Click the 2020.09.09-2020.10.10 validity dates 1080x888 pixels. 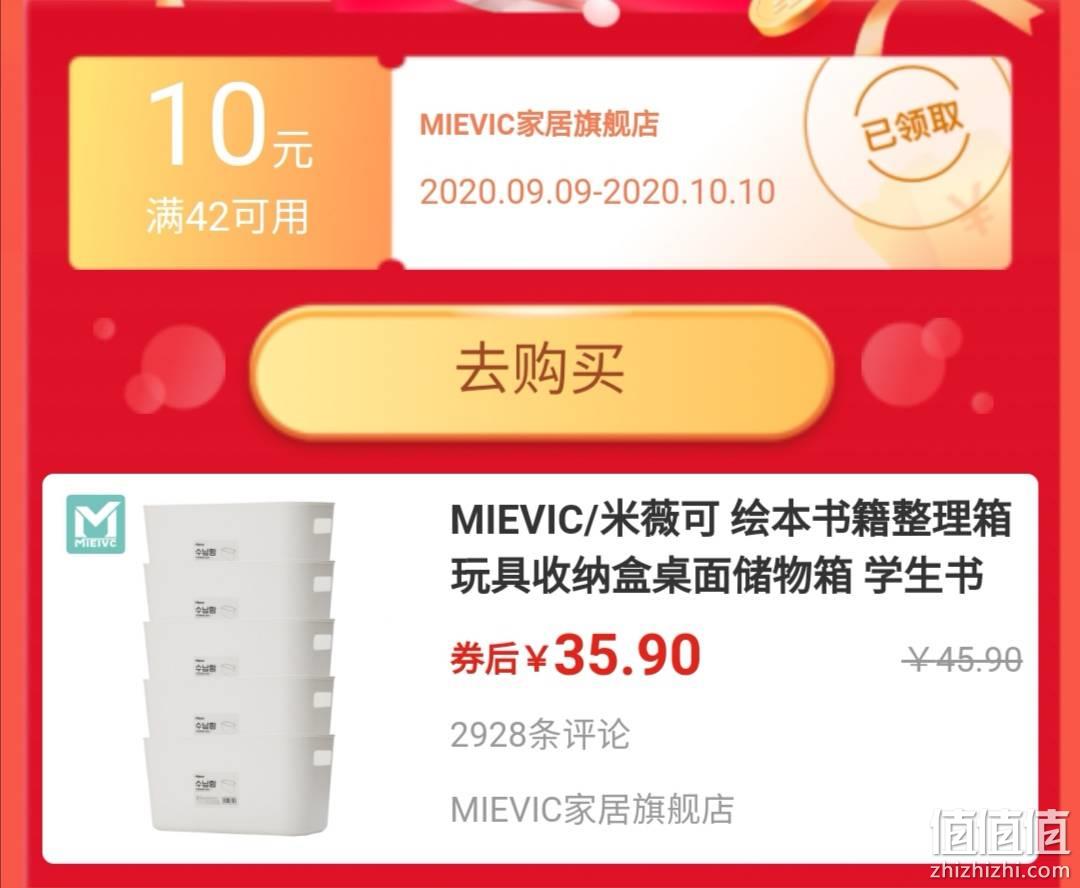pyautogui.click(x=597, y=191)
